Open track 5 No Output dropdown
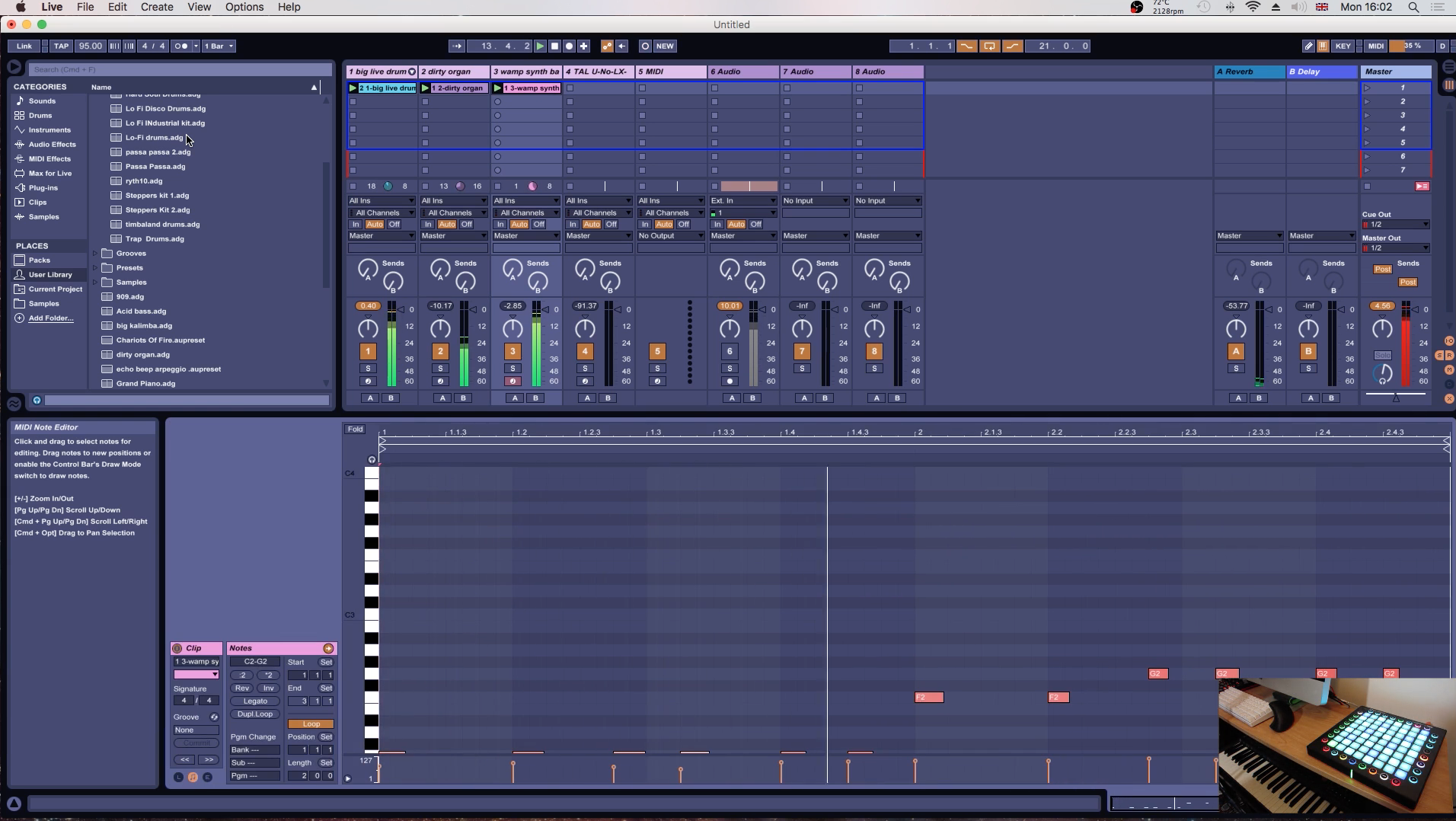This screenshot has width=1456, height=821. 671,235
